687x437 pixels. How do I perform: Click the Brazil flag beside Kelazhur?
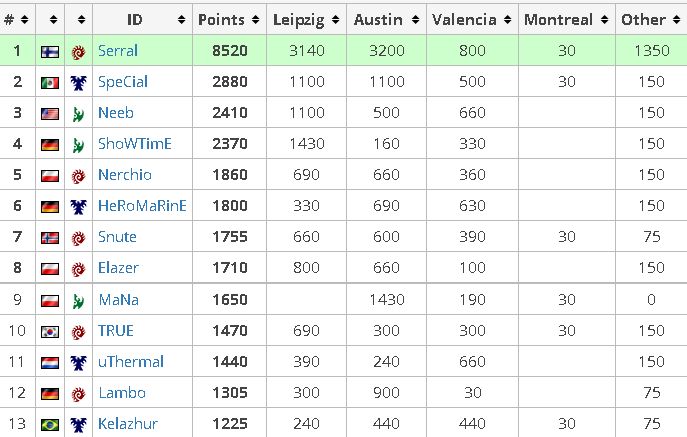tap(50, 425)
